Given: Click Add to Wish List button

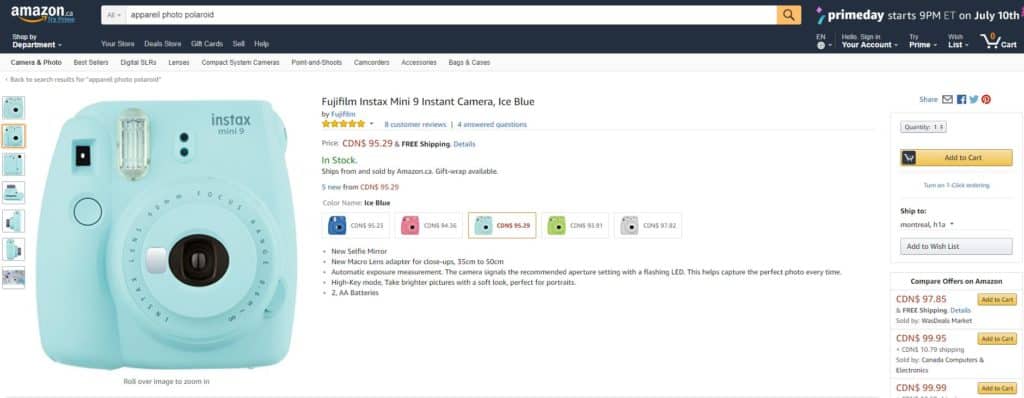Looking at the screenshot, I should pyautogui.click(x=957, y=246).
